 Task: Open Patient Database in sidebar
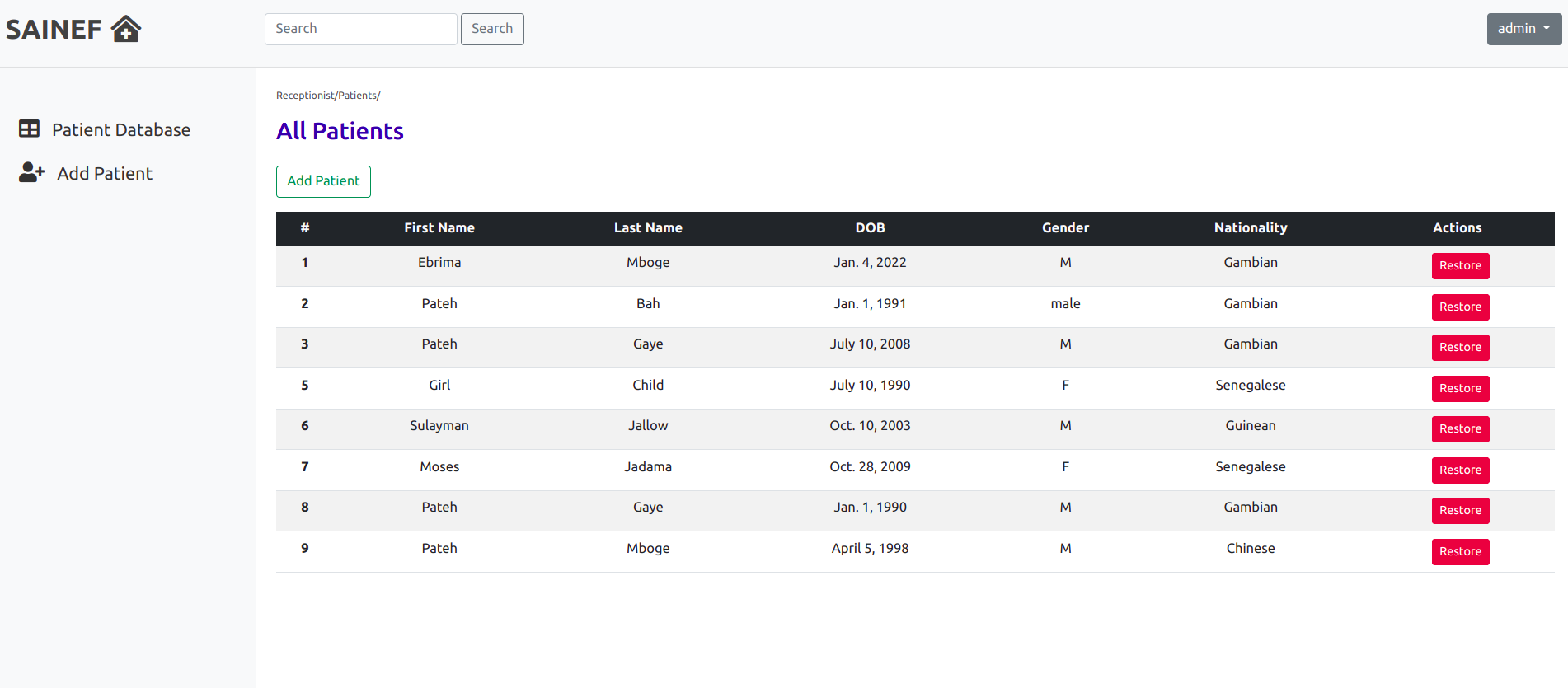pos(120,130)
